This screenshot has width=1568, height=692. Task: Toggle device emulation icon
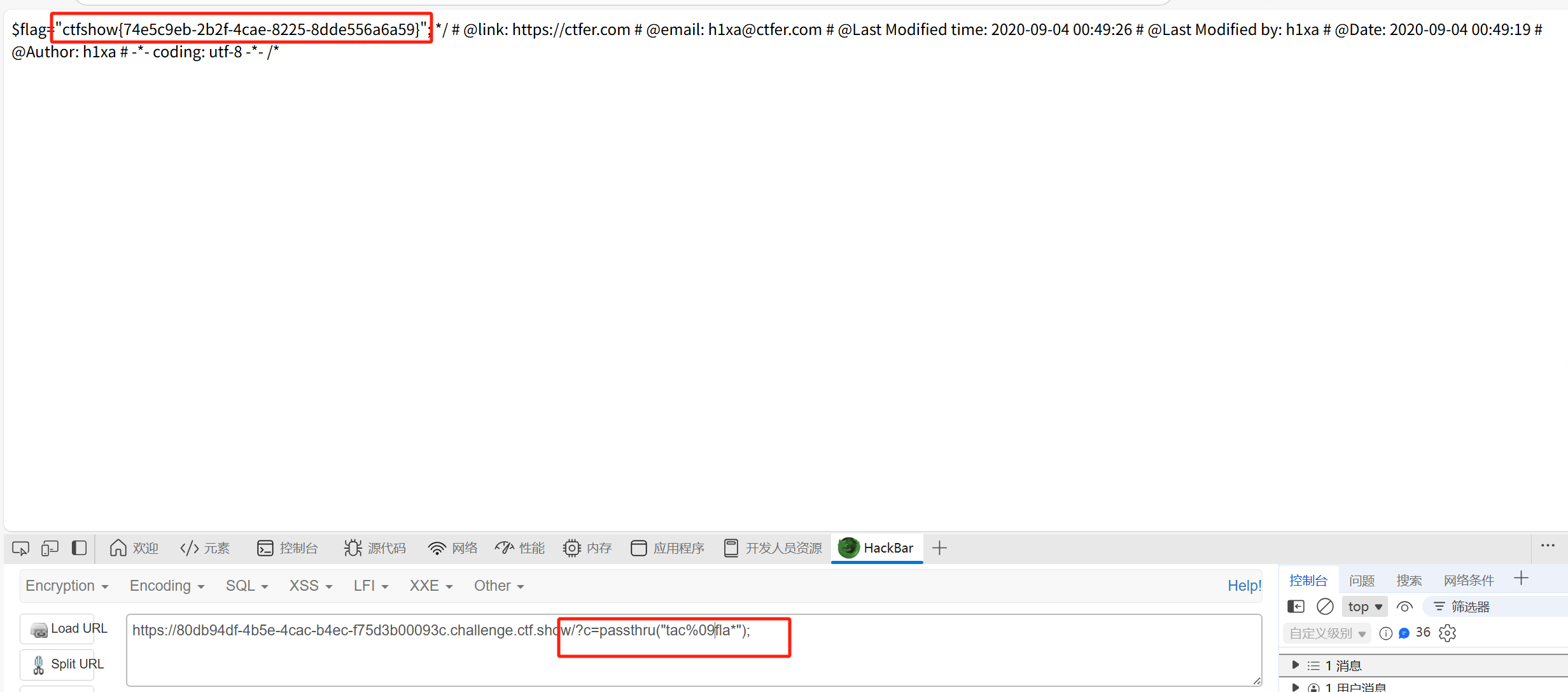pyautogui.click(x=50, y=548)
